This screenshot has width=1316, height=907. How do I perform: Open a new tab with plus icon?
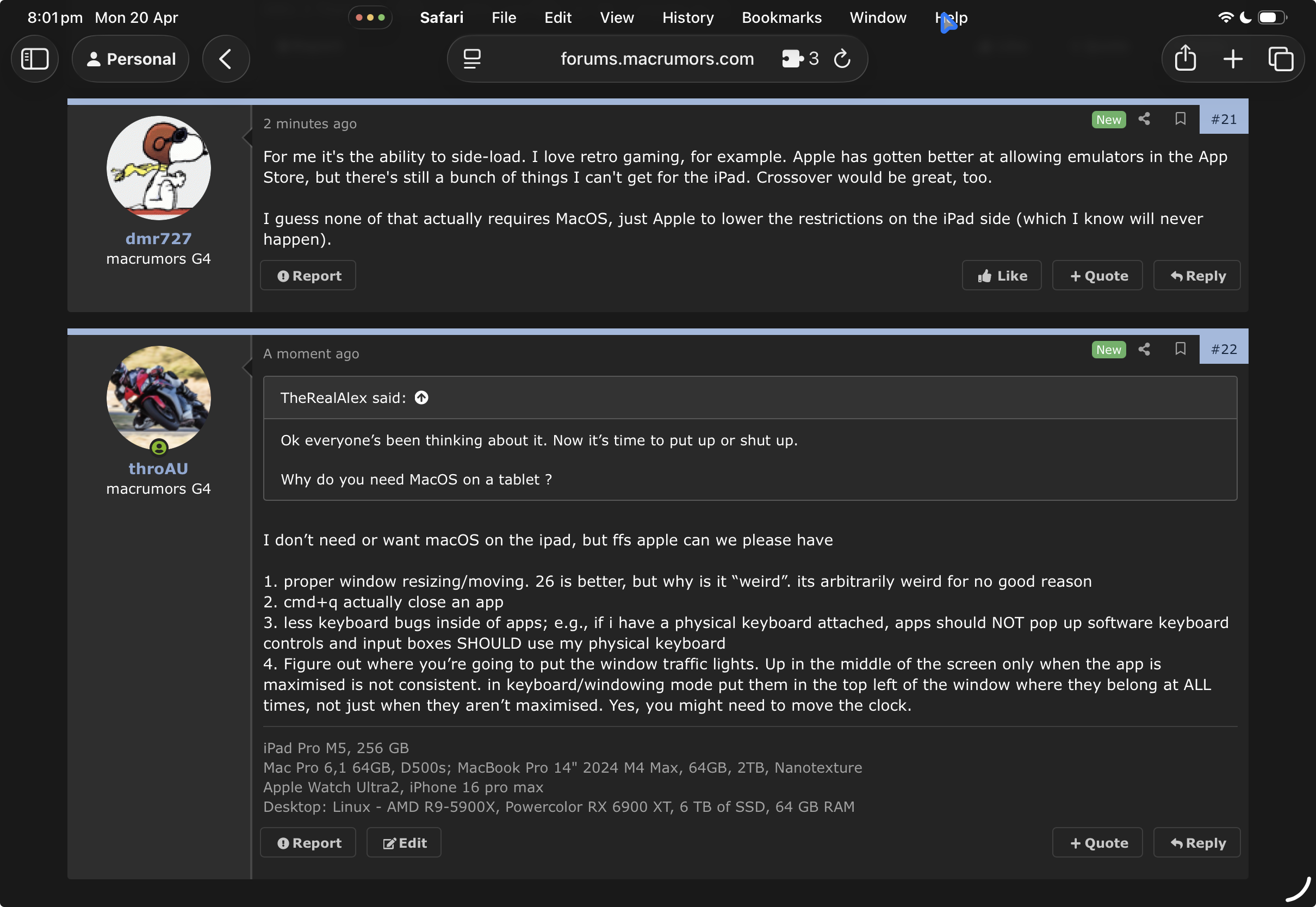click(1232, 59)
